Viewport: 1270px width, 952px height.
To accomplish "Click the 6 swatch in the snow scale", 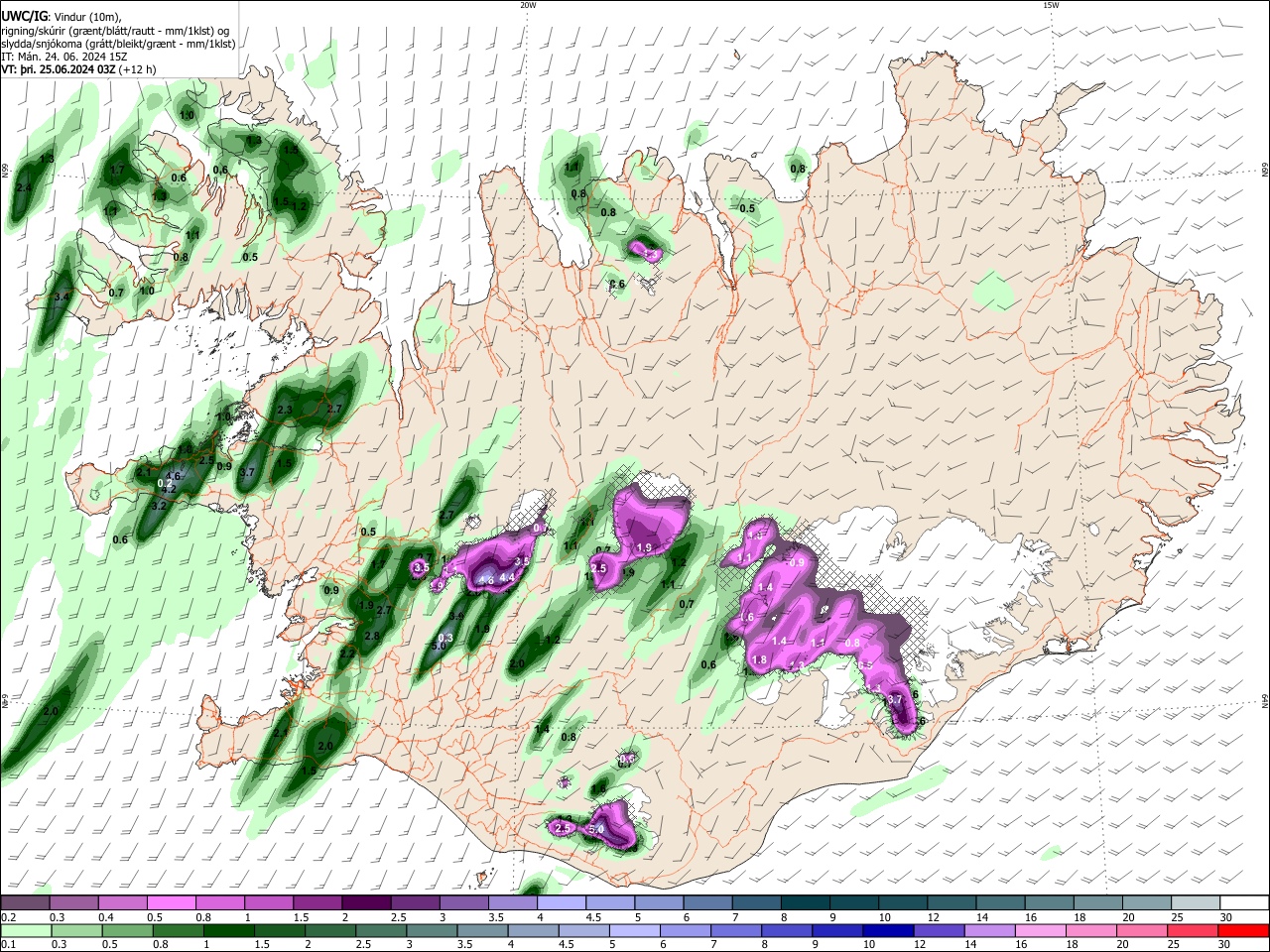I will pos(708,903).
